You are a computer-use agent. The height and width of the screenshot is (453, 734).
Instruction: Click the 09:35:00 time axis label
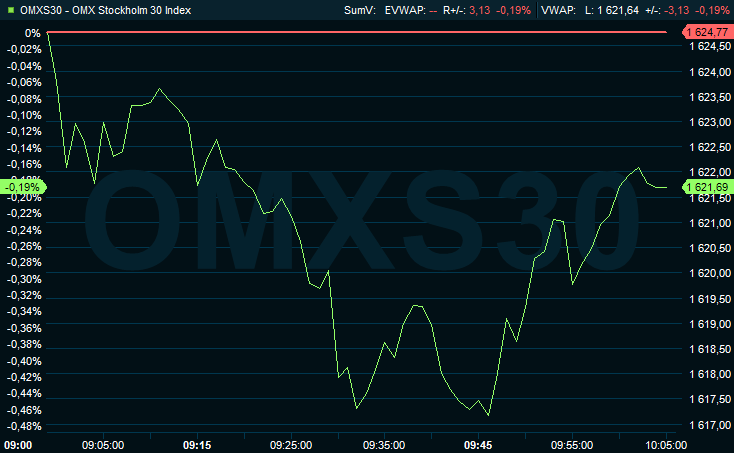[x=384, y=445]
